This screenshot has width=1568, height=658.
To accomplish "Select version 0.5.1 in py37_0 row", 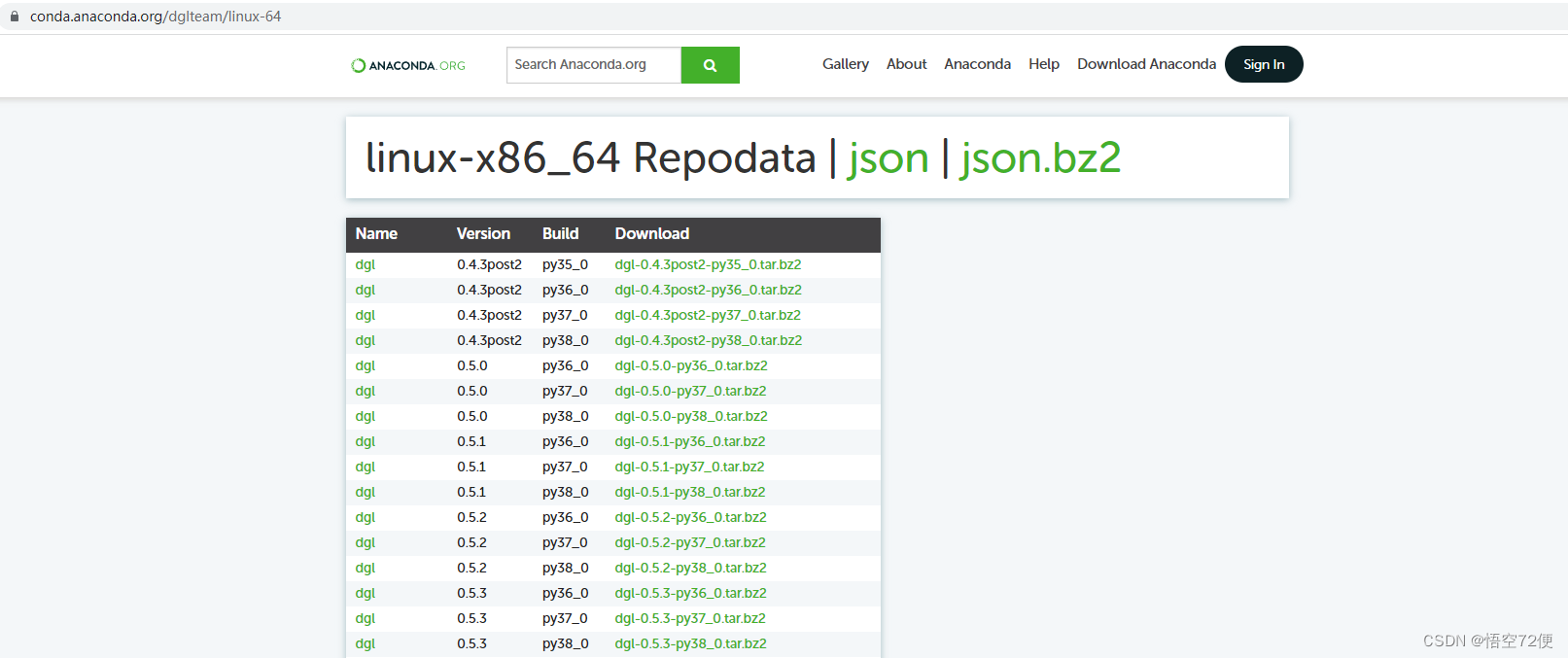I will coord(471,467).
